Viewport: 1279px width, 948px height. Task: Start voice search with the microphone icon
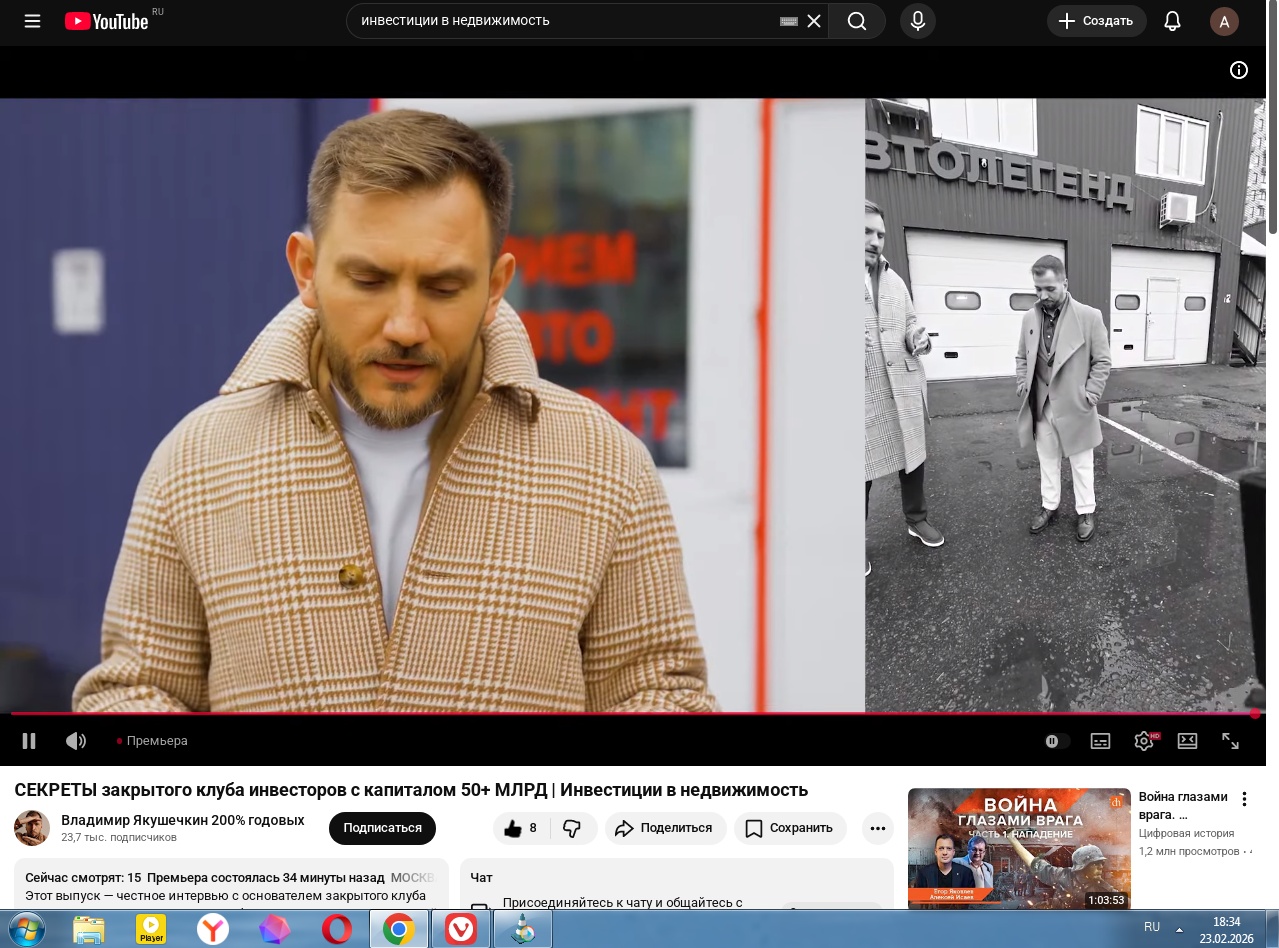click(917, 21)
